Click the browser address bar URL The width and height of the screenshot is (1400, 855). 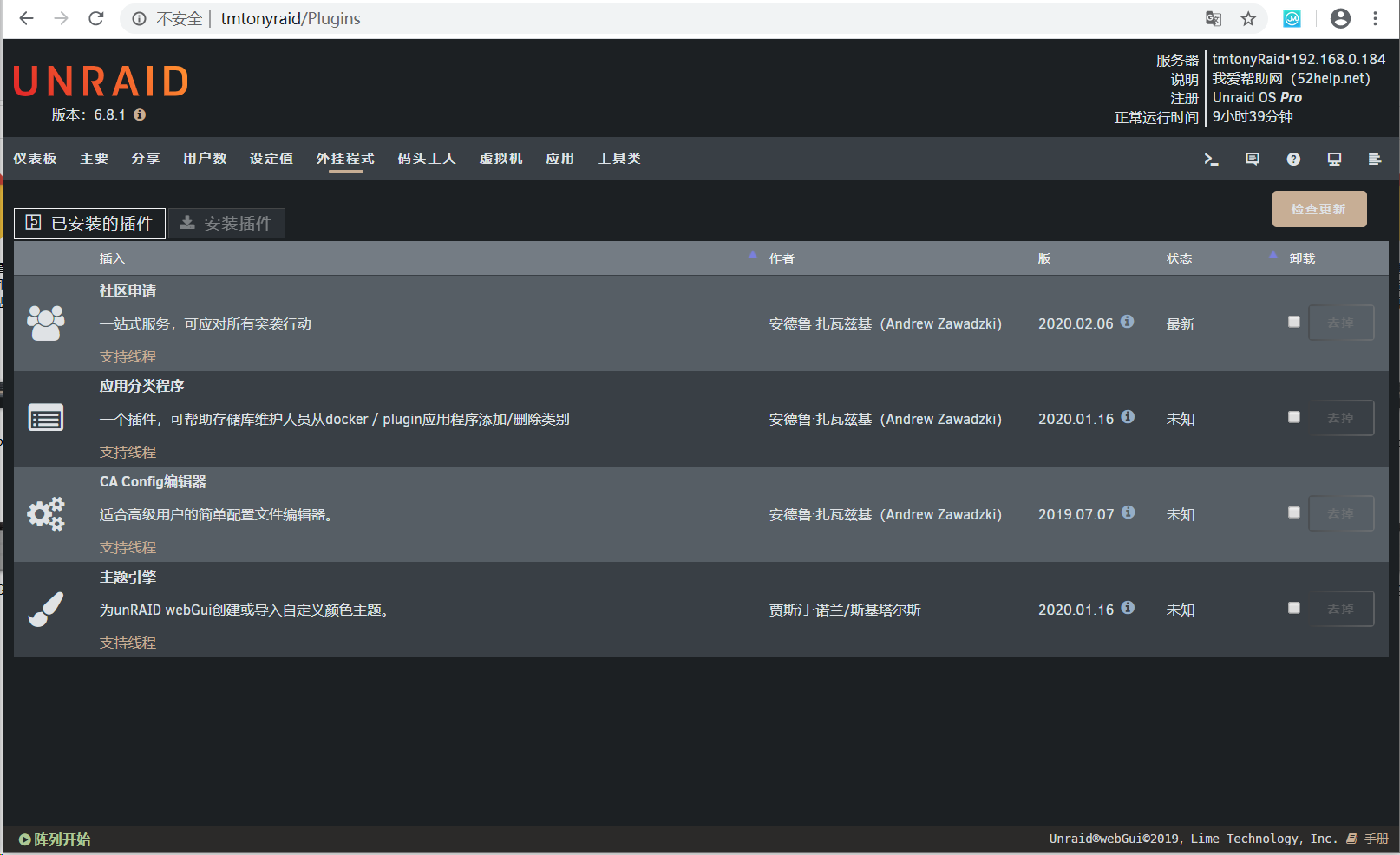tap(290, 18)
